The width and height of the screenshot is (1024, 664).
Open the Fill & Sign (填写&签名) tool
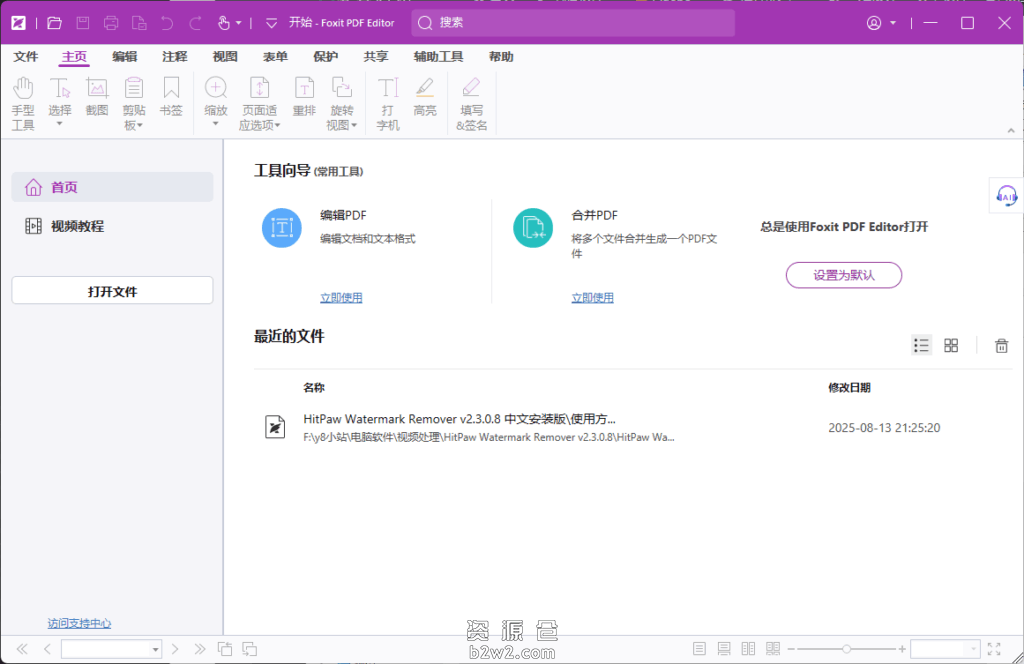[470, 100]
